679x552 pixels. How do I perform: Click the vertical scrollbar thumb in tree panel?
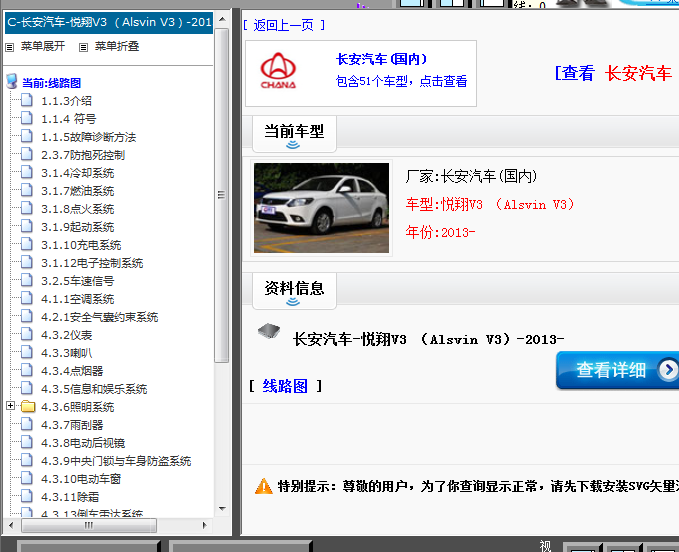[222, 195]
